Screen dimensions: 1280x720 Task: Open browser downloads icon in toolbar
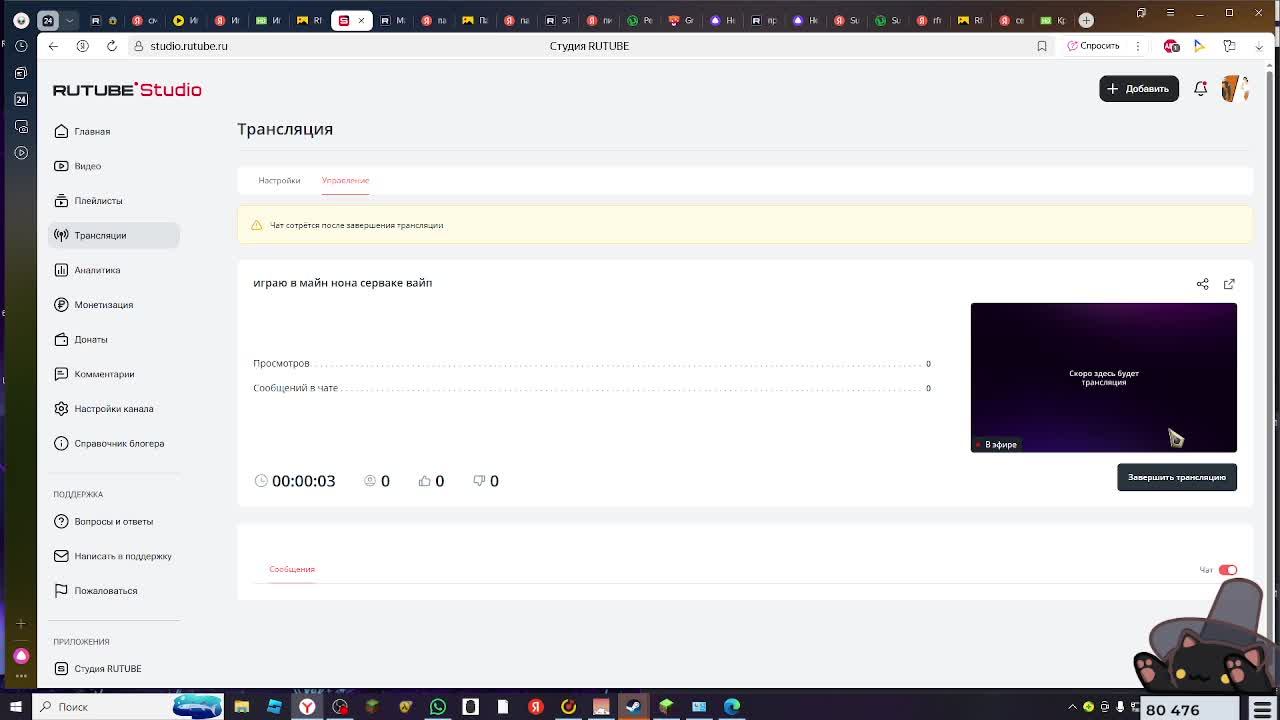pyautogui.click(x=1259, y=46)
